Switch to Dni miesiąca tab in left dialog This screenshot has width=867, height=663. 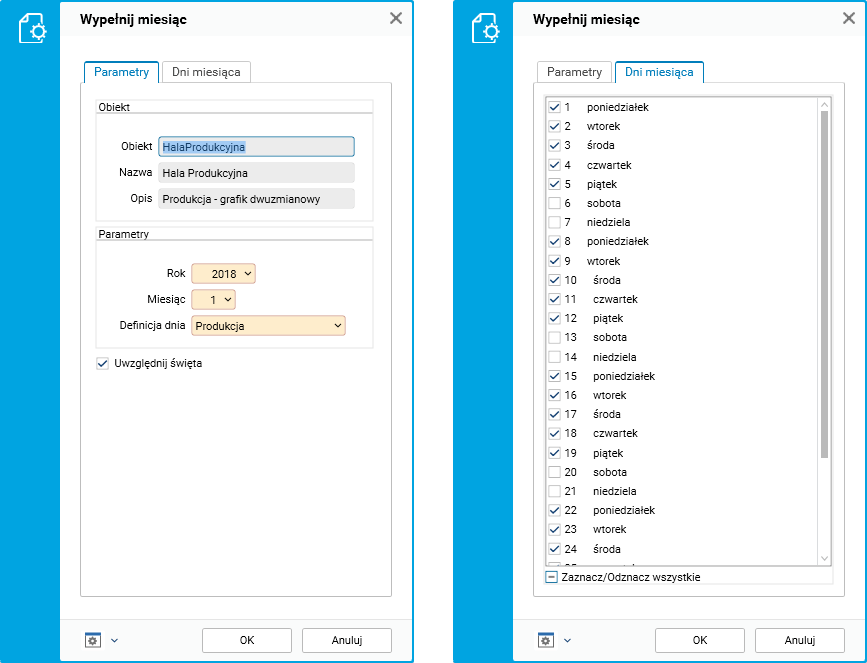click(206, 72)
